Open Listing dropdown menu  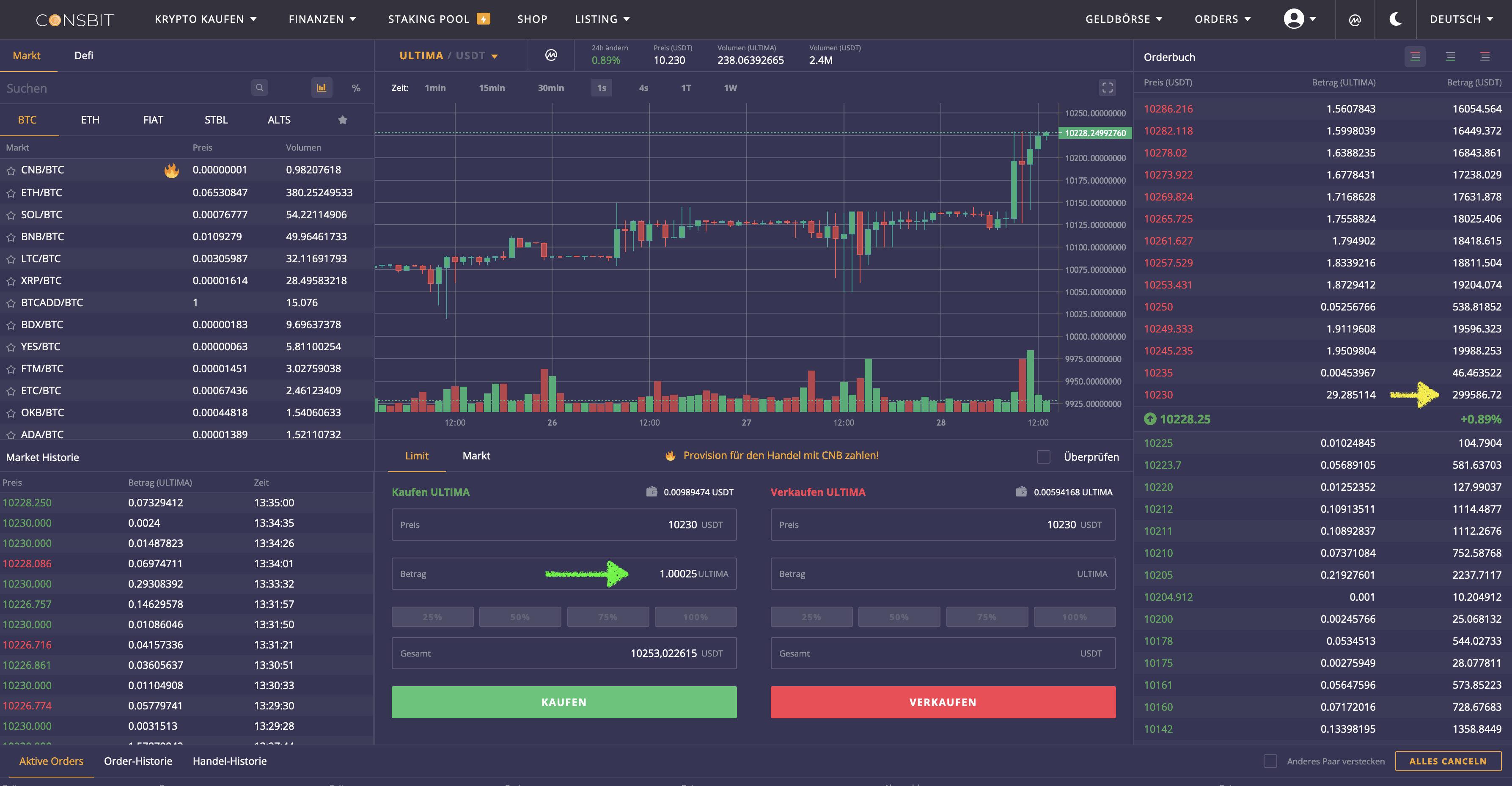602,19
